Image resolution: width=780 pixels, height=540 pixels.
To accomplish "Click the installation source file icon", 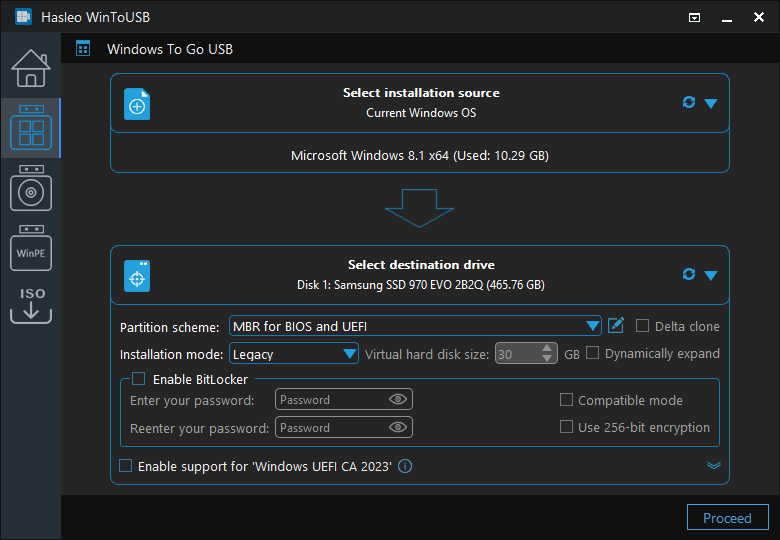I will (137, 104).
